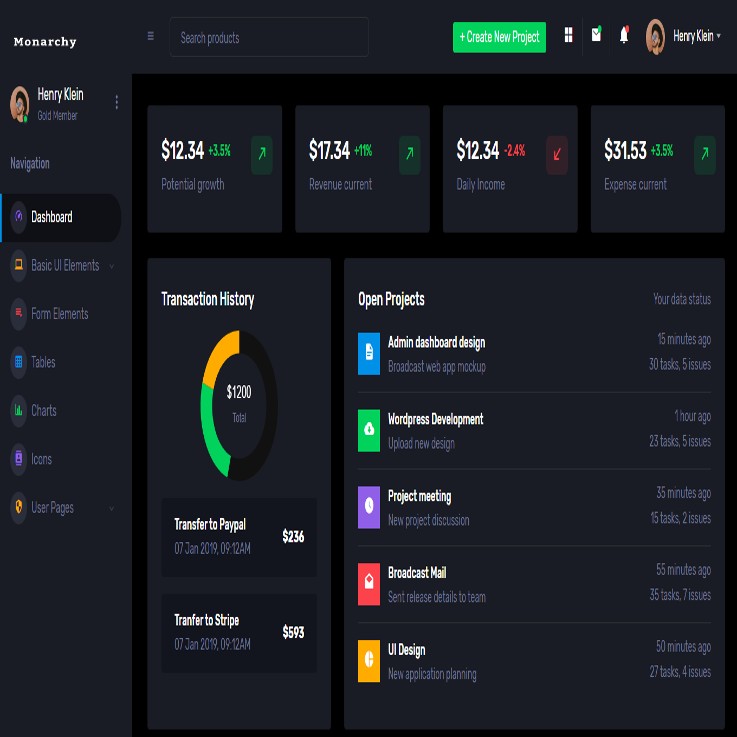Open Wordpress Development project
The image size is (737, 737).
click(x=436, y=419)
